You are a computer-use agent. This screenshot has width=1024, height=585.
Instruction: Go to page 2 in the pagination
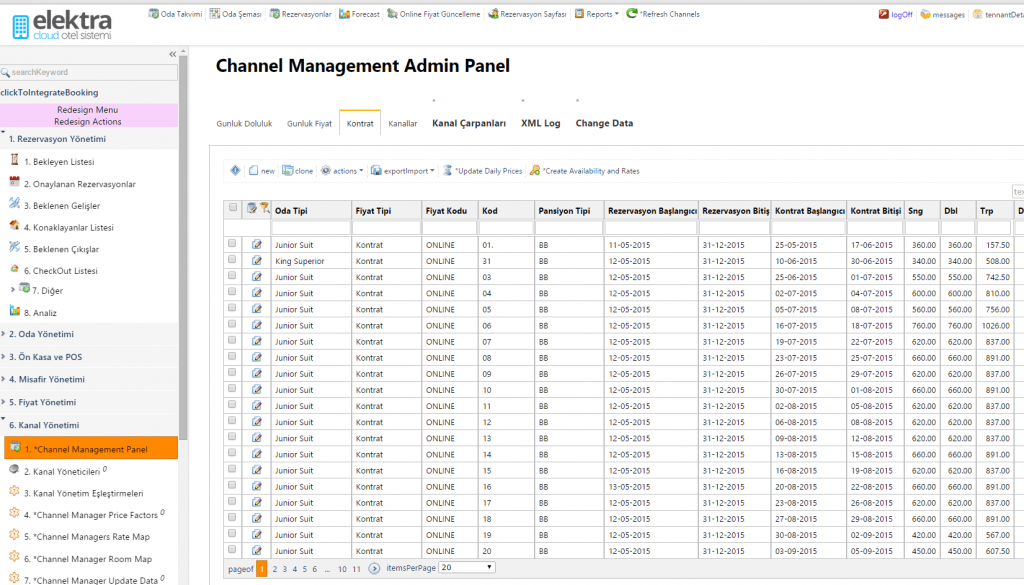pos(275,569)
